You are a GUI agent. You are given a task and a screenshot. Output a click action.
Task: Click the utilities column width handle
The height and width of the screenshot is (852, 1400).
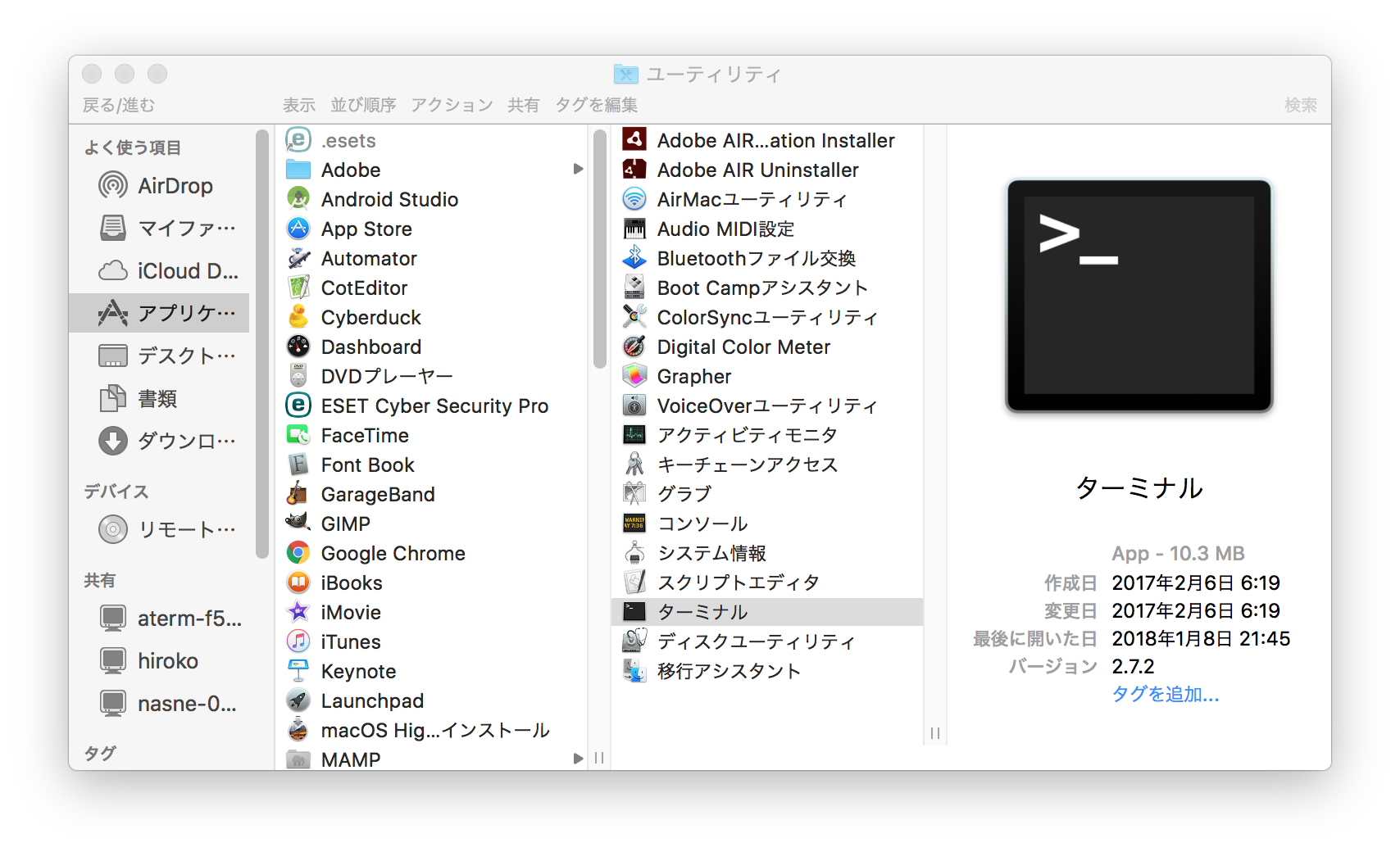coord(935,733)
